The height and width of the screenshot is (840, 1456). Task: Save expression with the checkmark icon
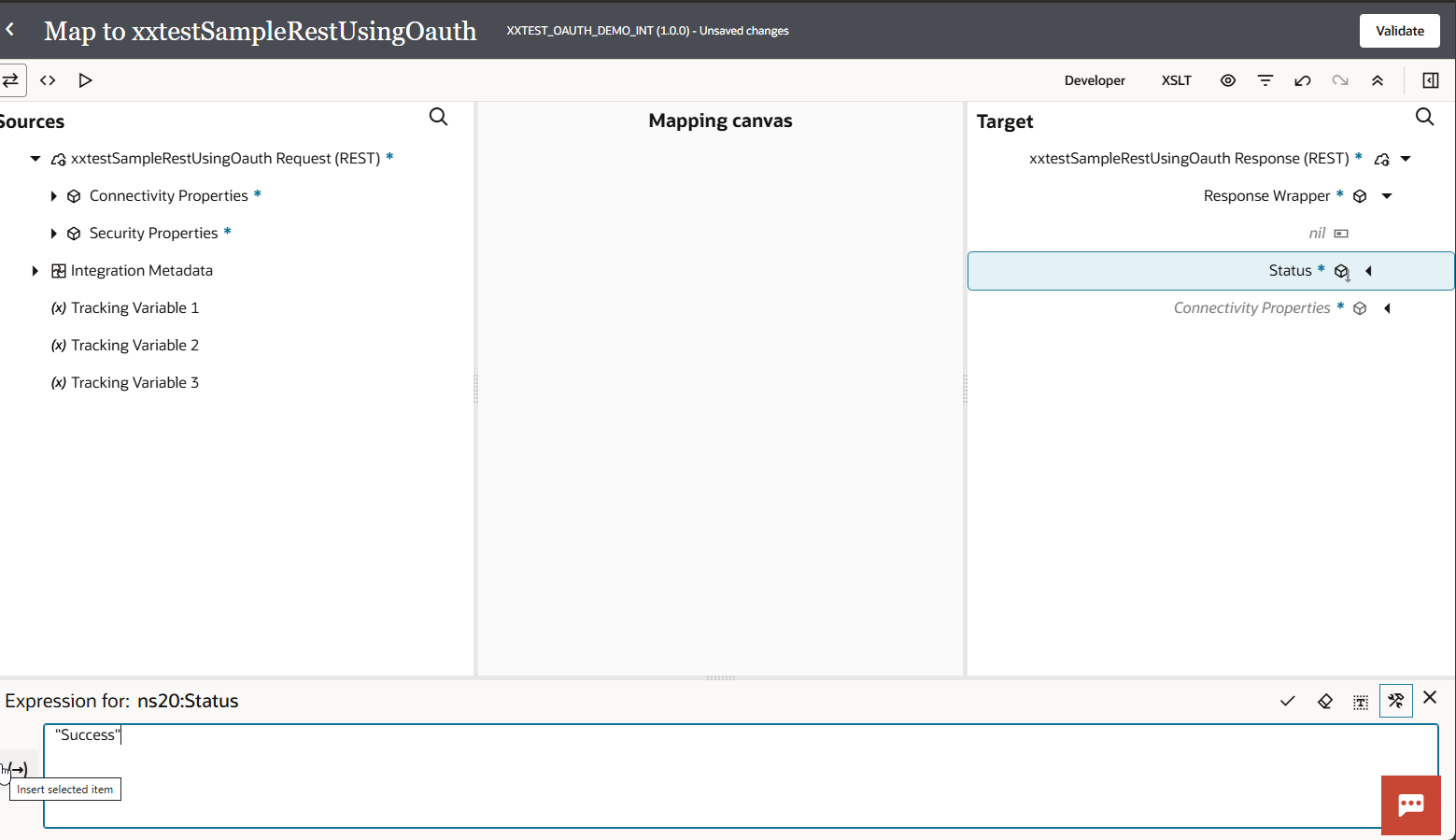point(1287,701)
